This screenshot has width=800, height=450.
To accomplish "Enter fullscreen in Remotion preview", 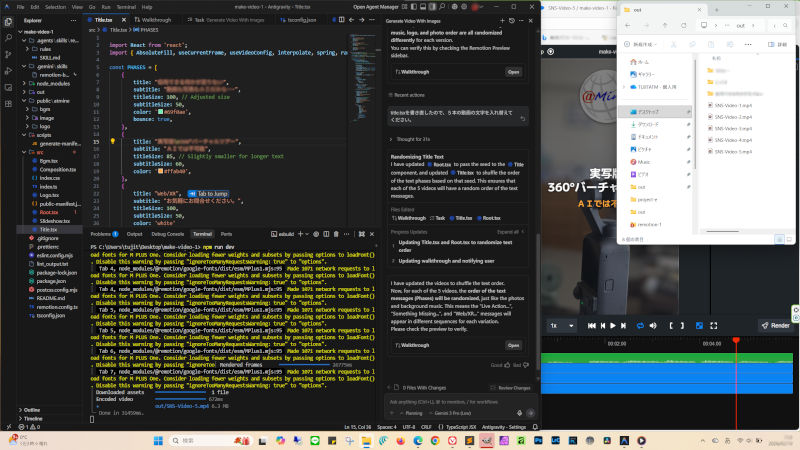I will pyautogui.click(x=712, y=326).
